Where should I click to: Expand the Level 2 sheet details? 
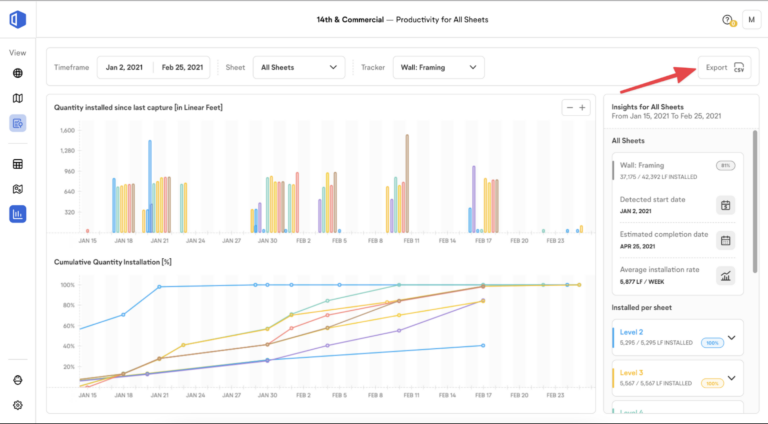[x=731, y=338]
